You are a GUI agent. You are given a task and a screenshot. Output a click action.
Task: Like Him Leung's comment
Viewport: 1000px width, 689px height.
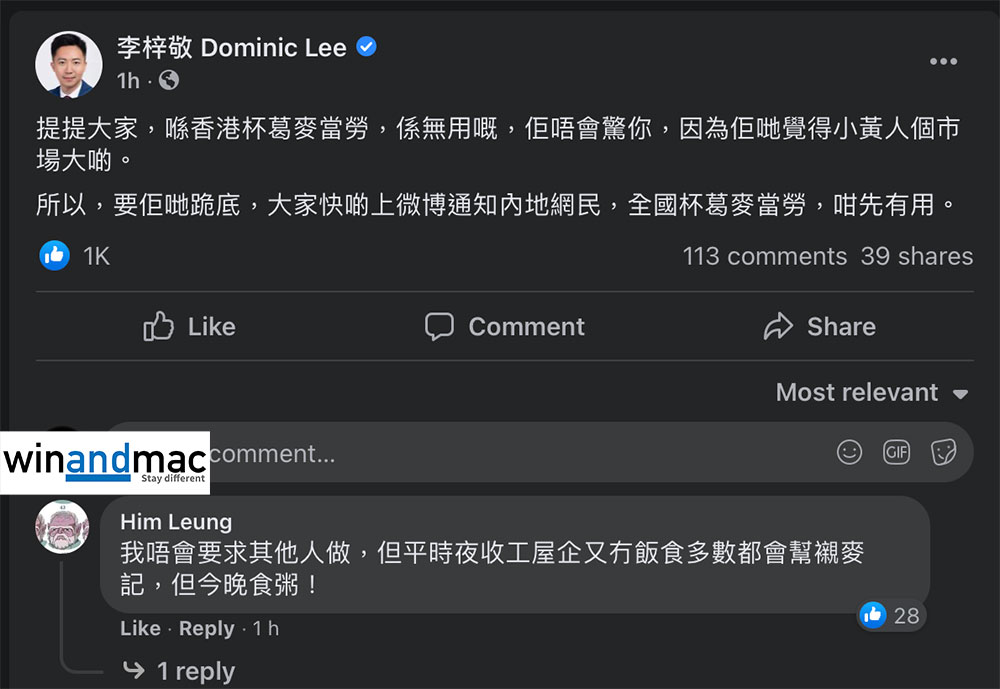140,629
